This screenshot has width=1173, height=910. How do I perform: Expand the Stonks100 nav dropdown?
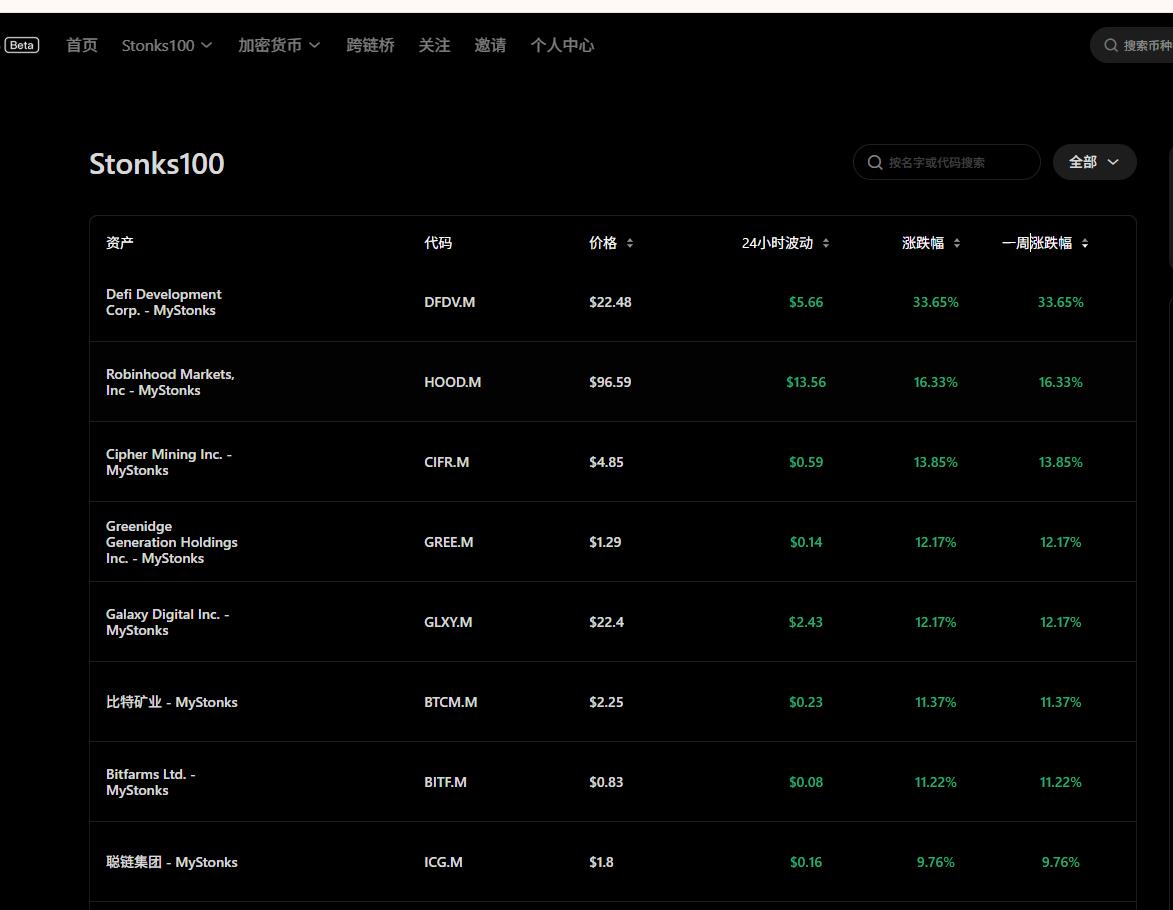[167, 46]
